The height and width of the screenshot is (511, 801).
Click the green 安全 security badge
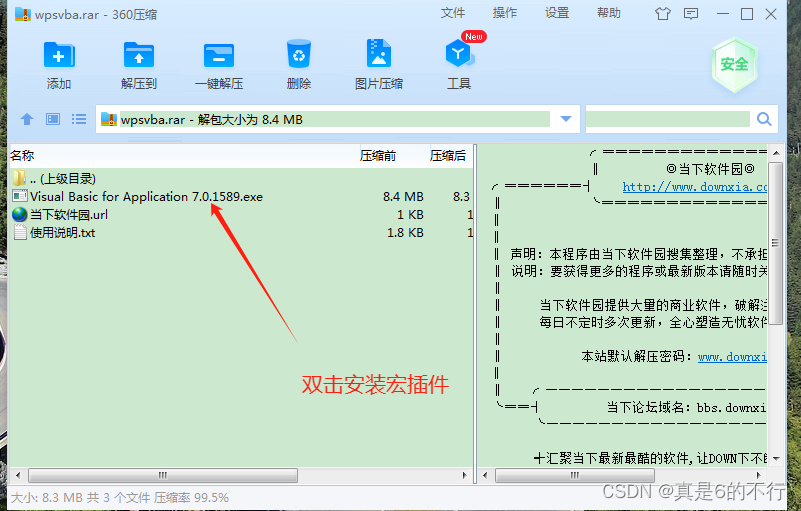(734, 64)
